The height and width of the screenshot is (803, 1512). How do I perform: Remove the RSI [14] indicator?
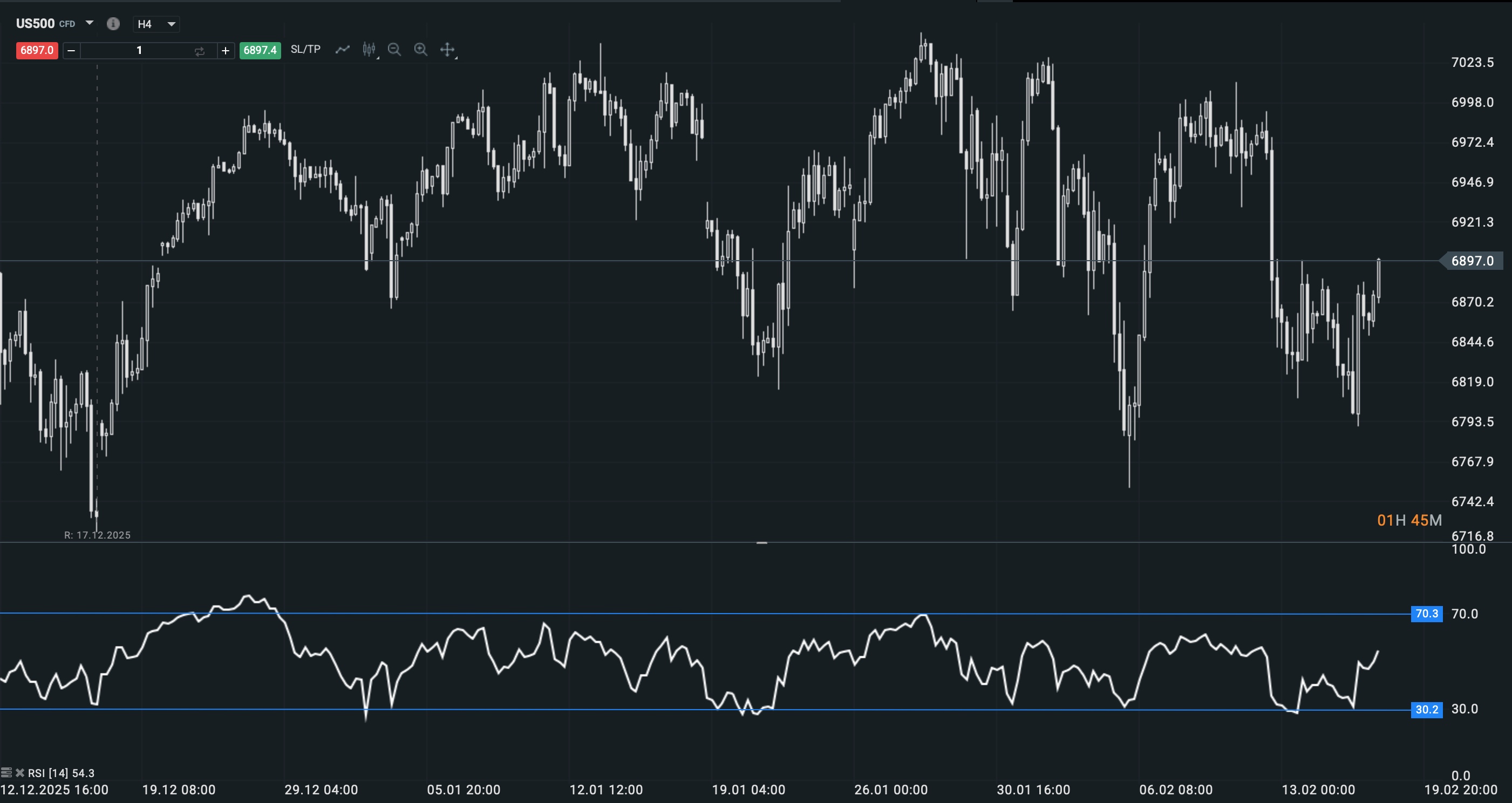pyautogui.click(x=20, y=773)
